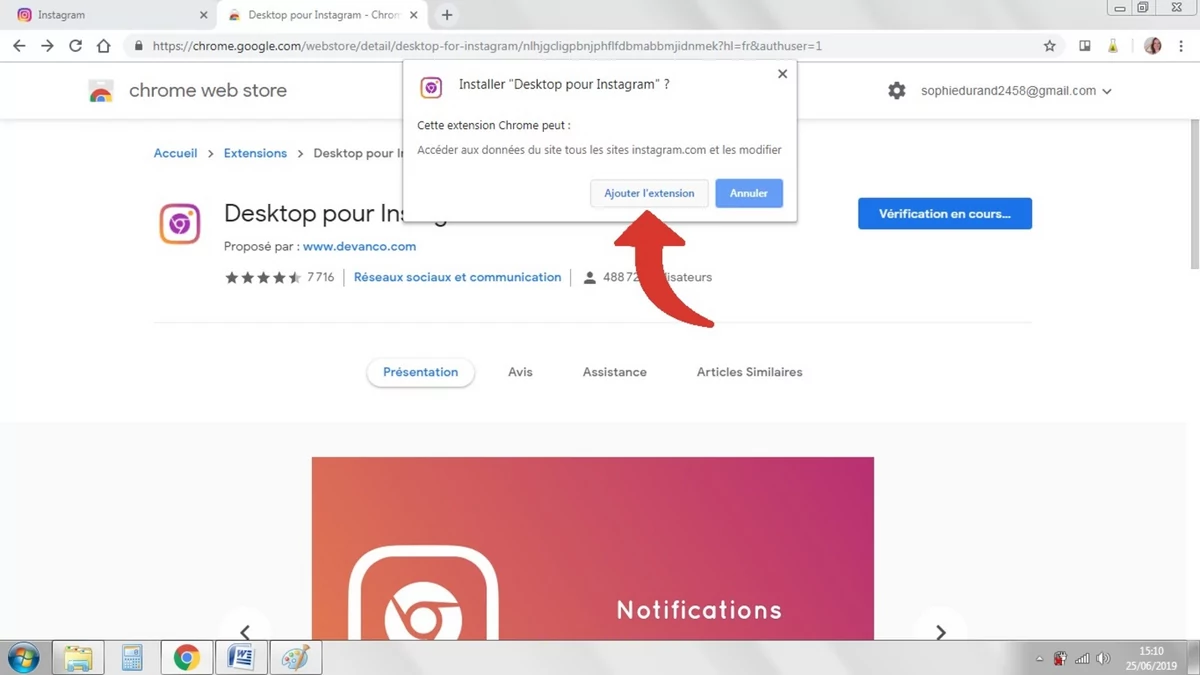This screenshot has height=675, width=1200.
Task: Click the browser home icon
Action: point(103,45)
